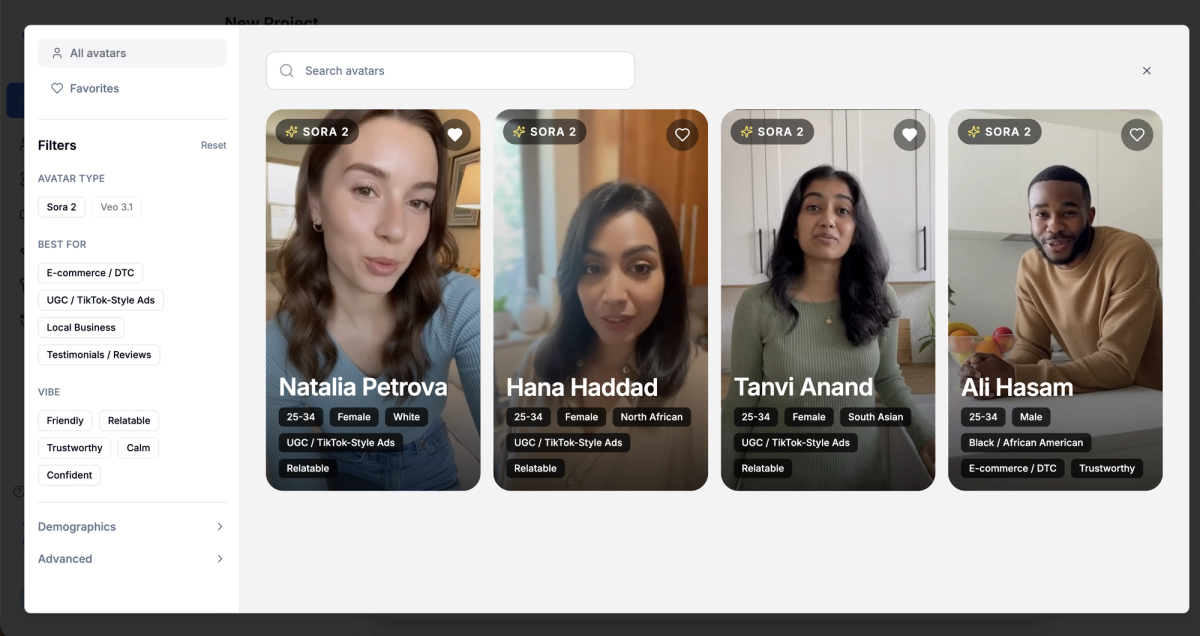
Task: Select the Relatable vibe filter in sidebar
Action: (129, 421)
